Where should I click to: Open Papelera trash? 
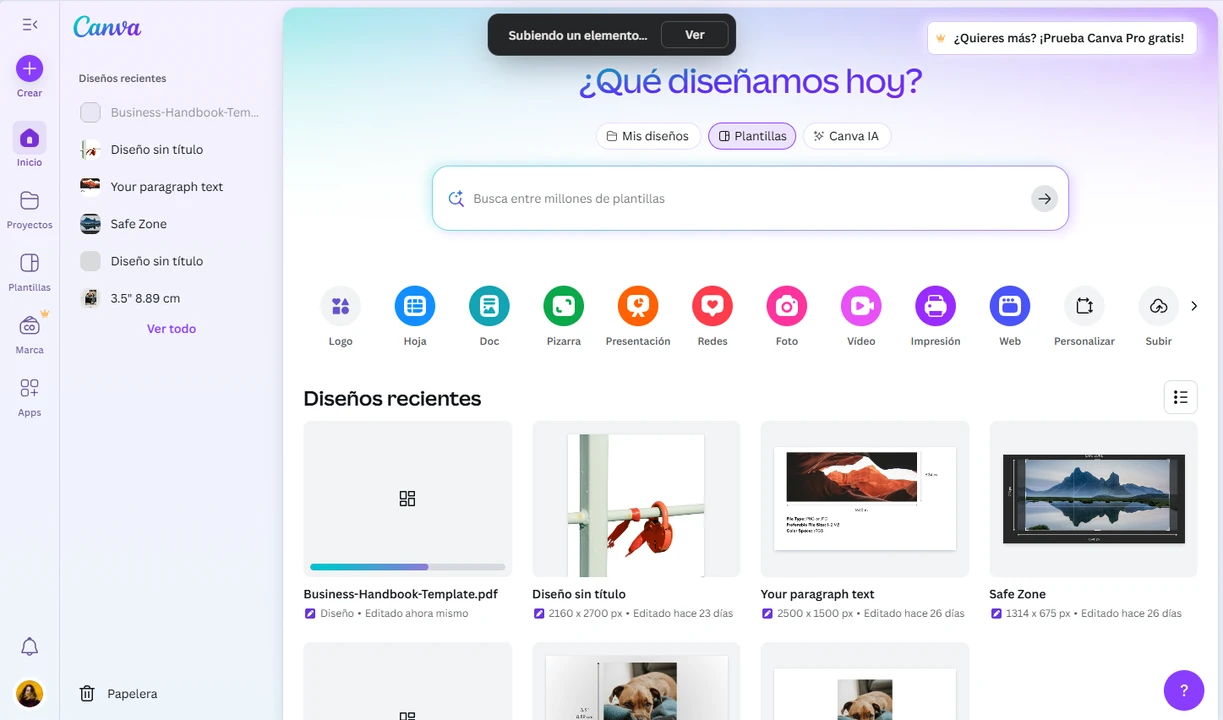tap(118, 693)
